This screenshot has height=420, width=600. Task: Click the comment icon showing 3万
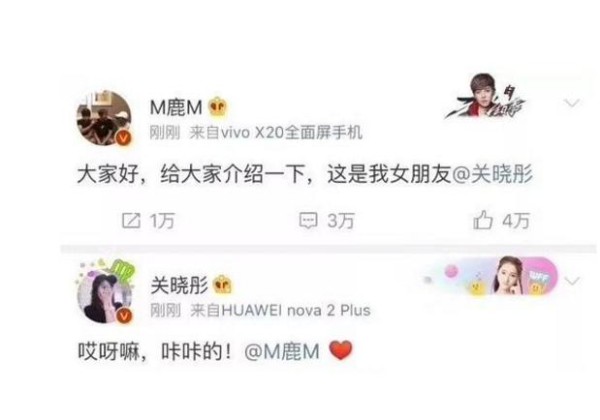click(x=308, y=221)
